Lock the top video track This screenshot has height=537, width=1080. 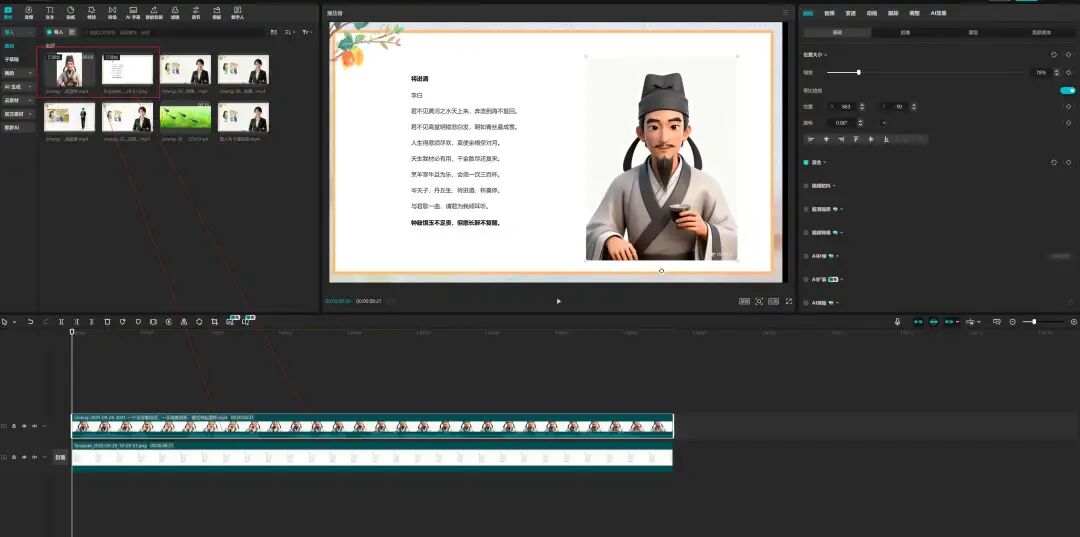(14, 426)
